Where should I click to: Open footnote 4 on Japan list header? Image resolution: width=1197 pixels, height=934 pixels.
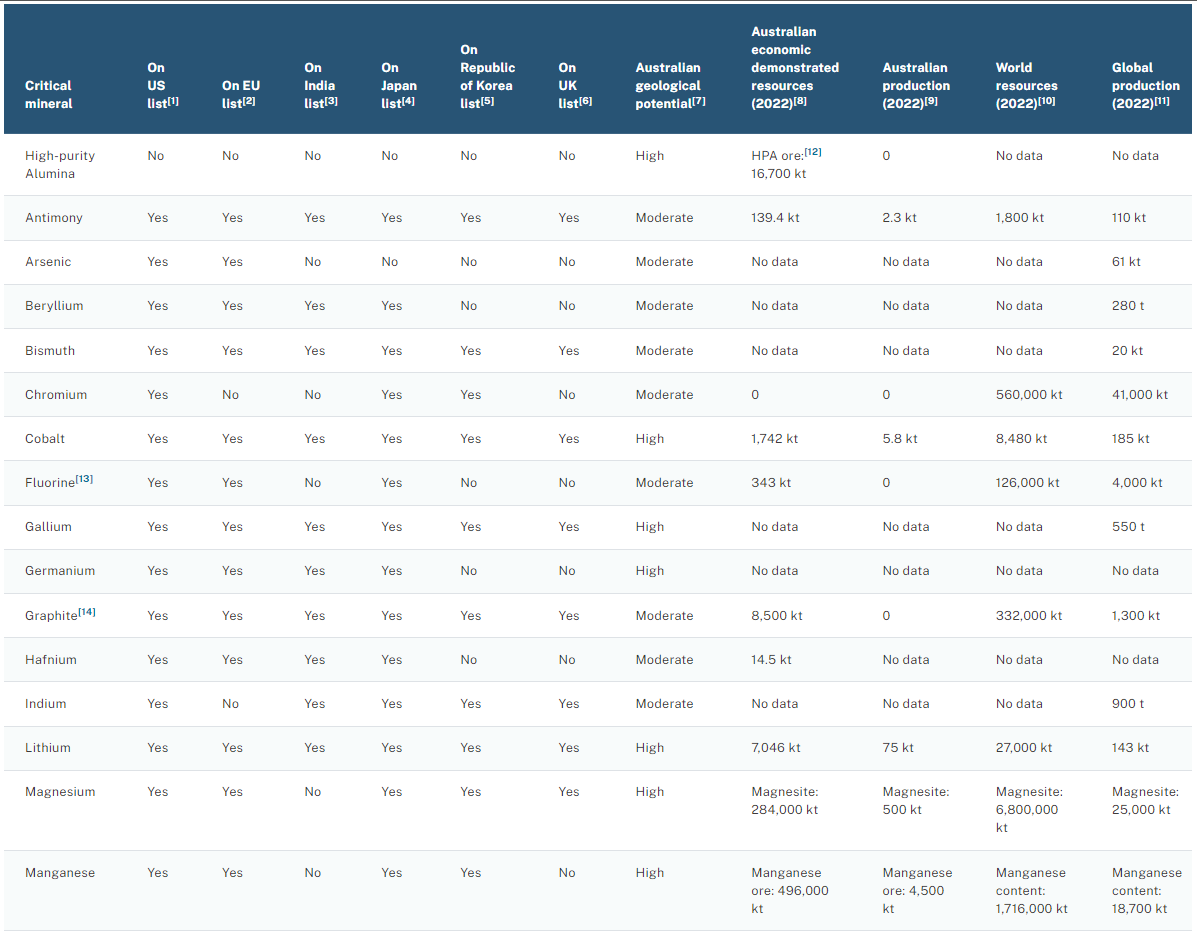(410, 101)
